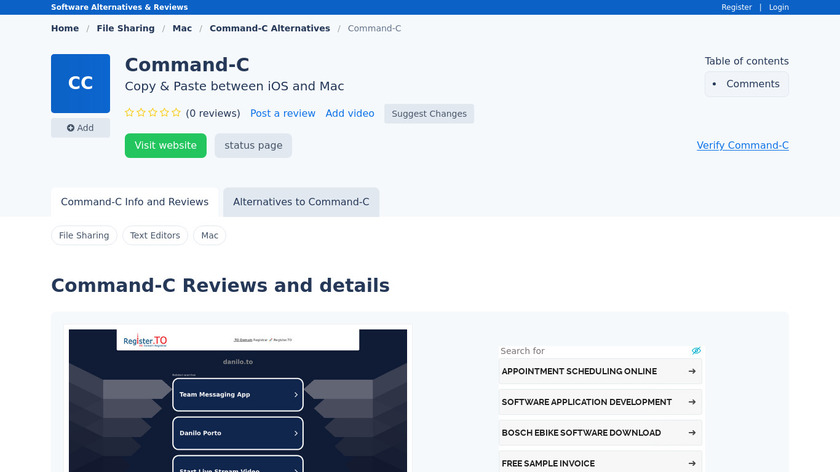Click Verify Command-C link
The image size is (840, 472).
pos(742,145)
